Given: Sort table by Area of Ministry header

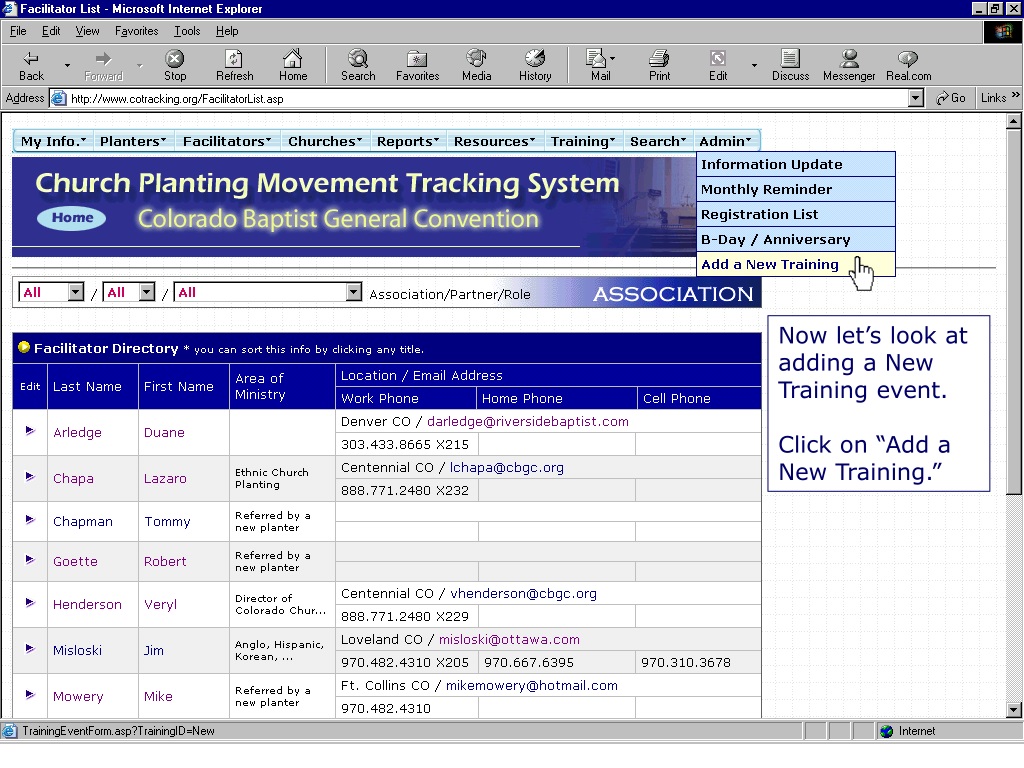Looking at the screenshot, I should (x=260, y=387).
